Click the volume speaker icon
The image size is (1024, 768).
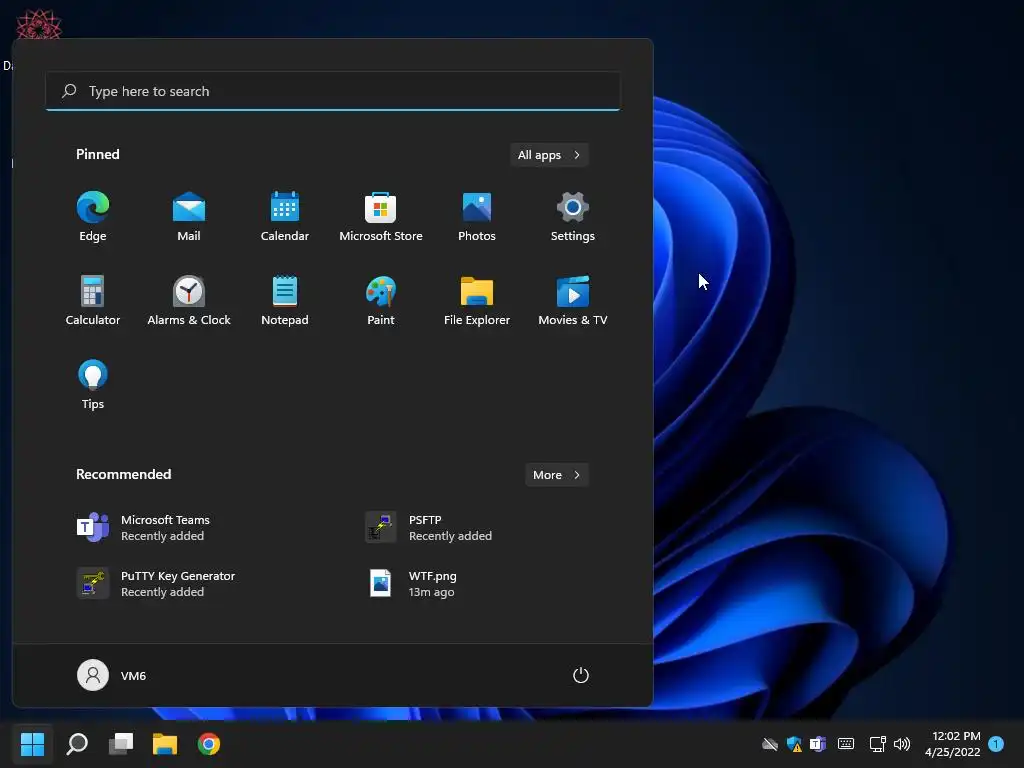(902, 744)
